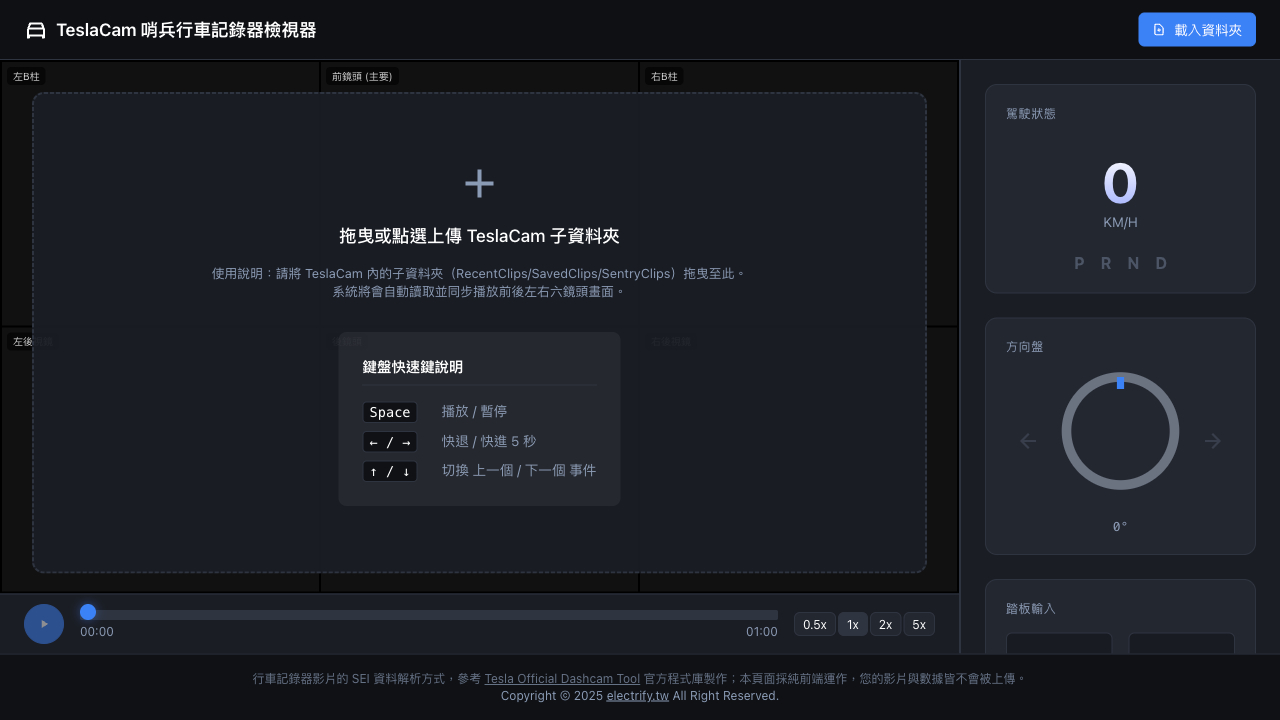Click the middle of the playback progress bar
This screenshot has height=720, width=1280.
tap(429, 614)
